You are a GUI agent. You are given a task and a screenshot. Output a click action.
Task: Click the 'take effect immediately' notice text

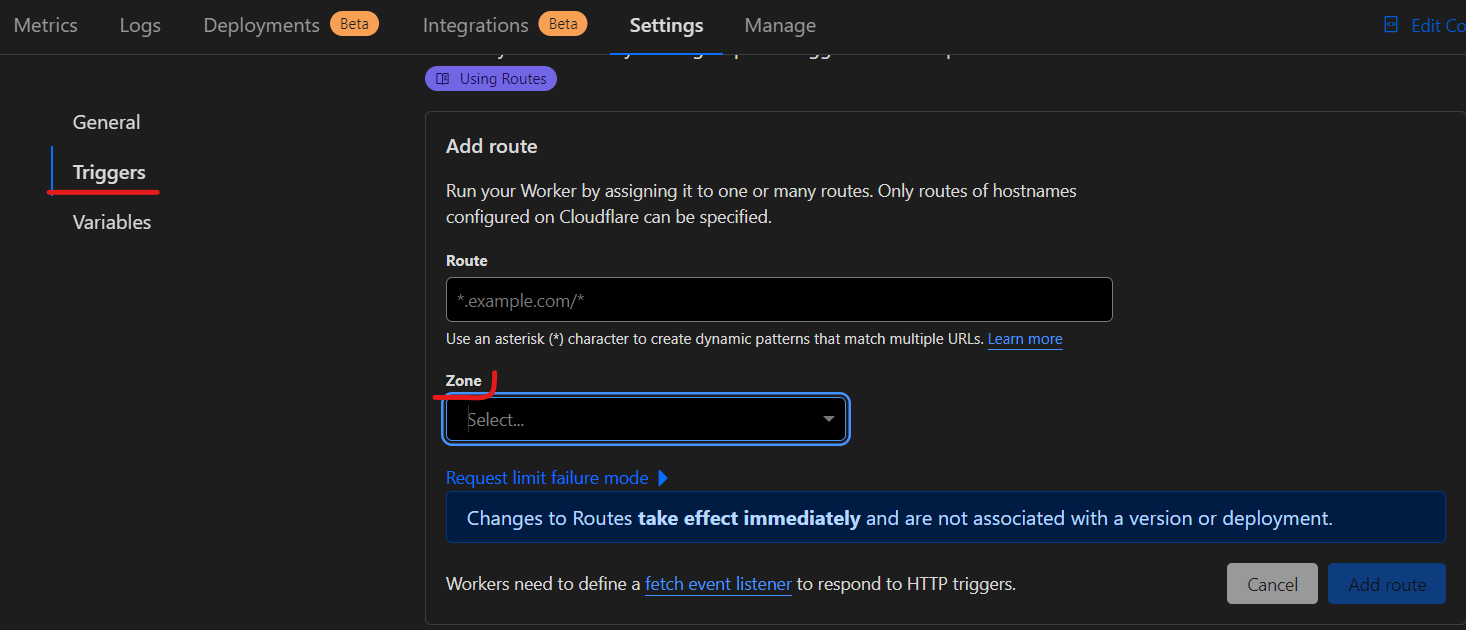pyautogui.click(x=749, y=518)
